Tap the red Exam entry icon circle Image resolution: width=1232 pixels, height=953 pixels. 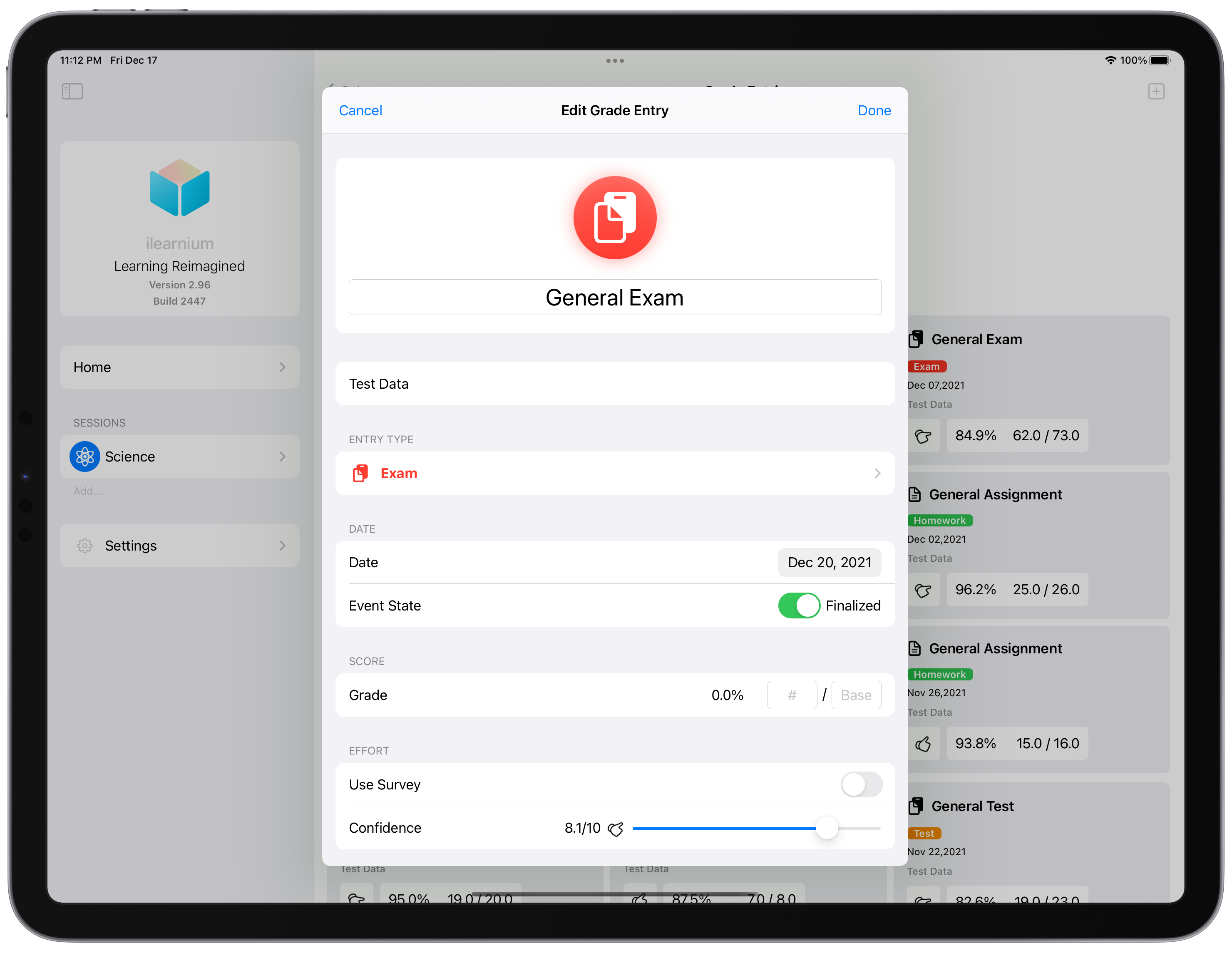tap(614, 218)
